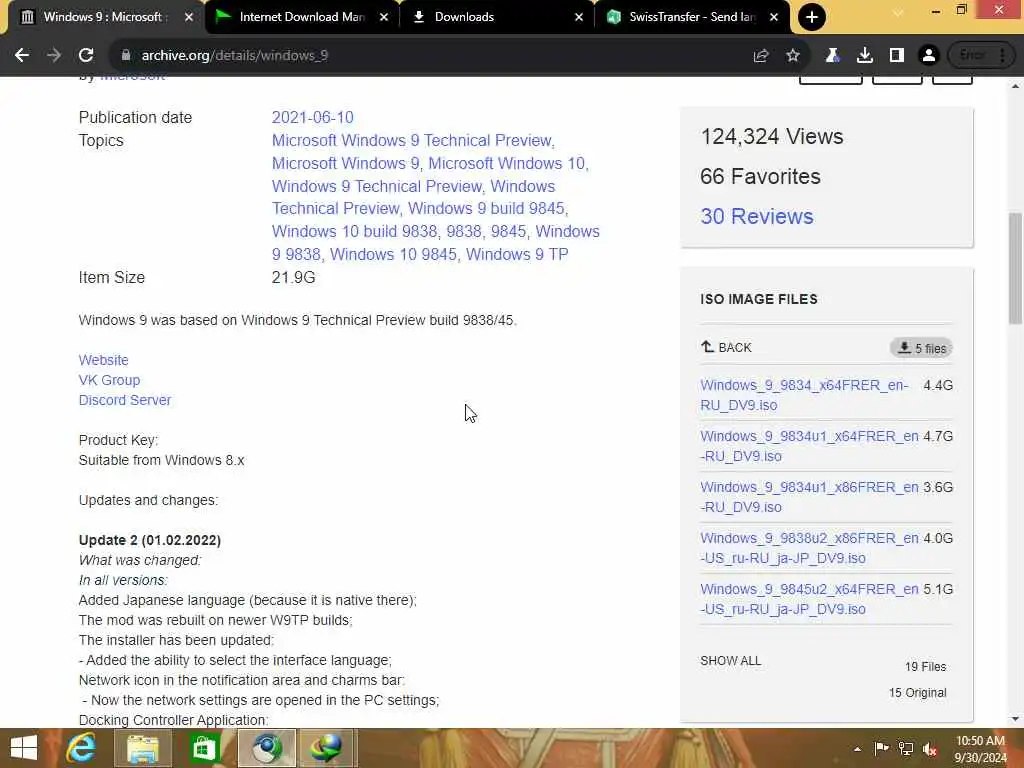Download all with the 5 files button
The height and width of the screenshot is (768, 1024).
[x=921, y=348]
